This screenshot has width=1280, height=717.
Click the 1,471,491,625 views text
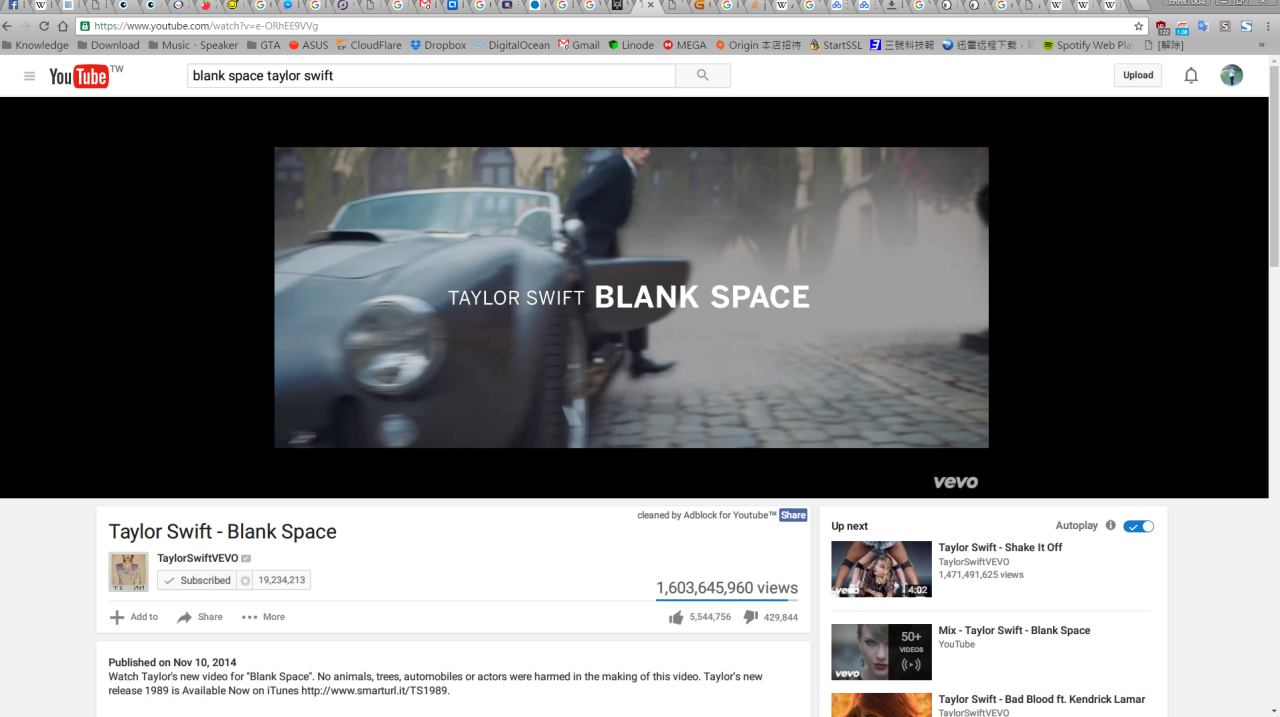tap(981, 574)
